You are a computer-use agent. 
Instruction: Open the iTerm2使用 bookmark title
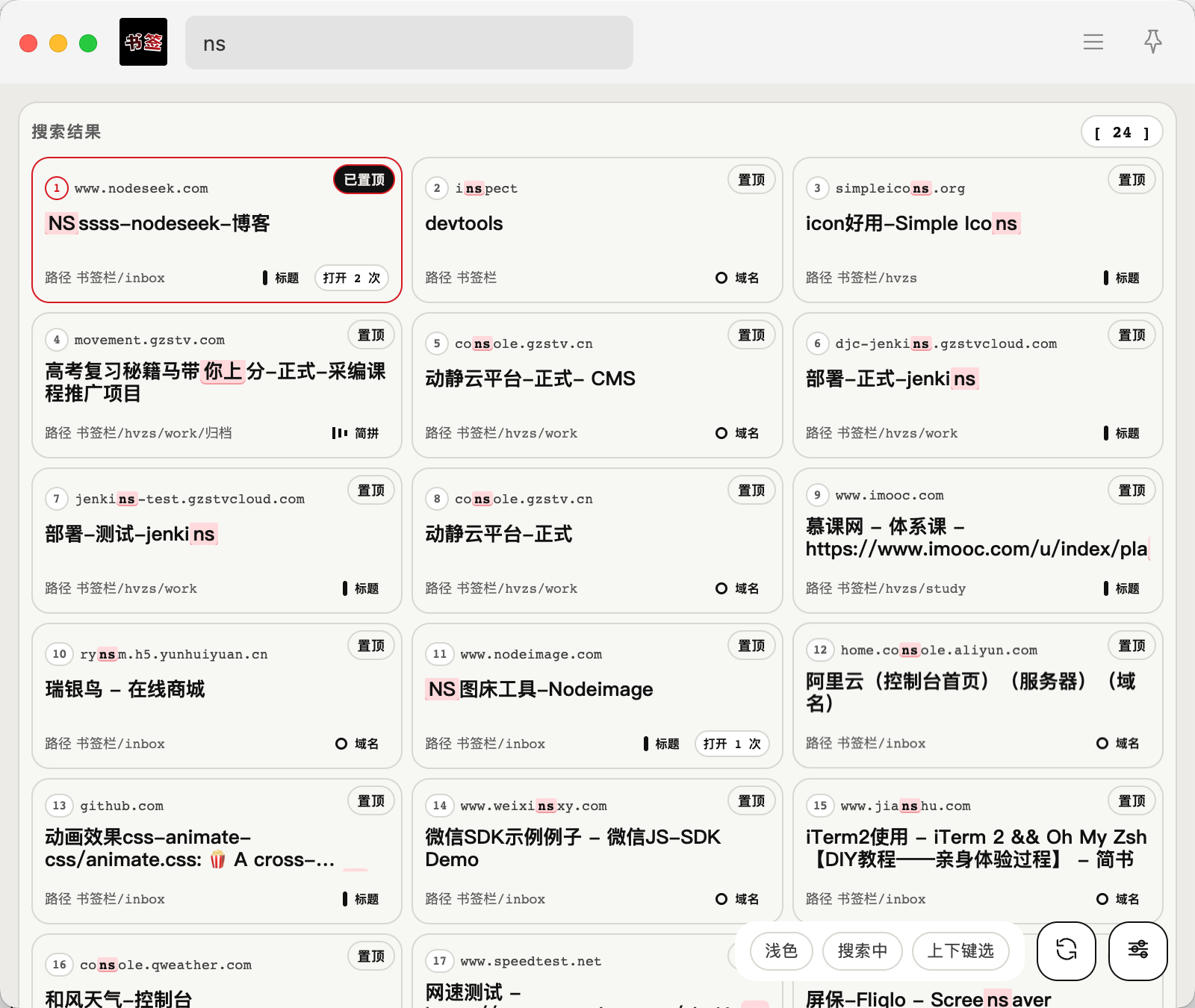[975, 848]
